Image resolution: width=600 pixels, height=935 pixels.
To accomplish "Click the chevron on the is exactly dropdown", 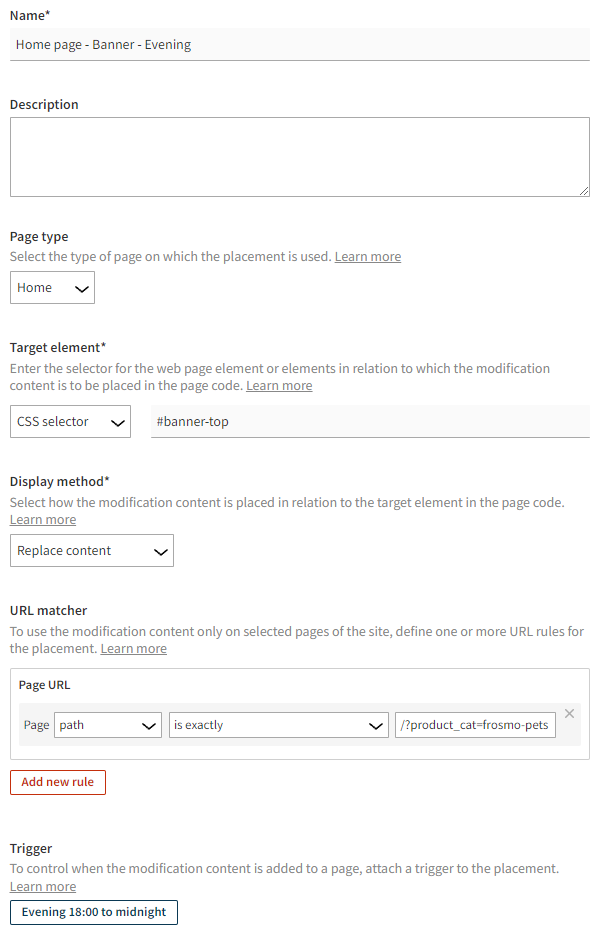I will (x=375, y=724).
